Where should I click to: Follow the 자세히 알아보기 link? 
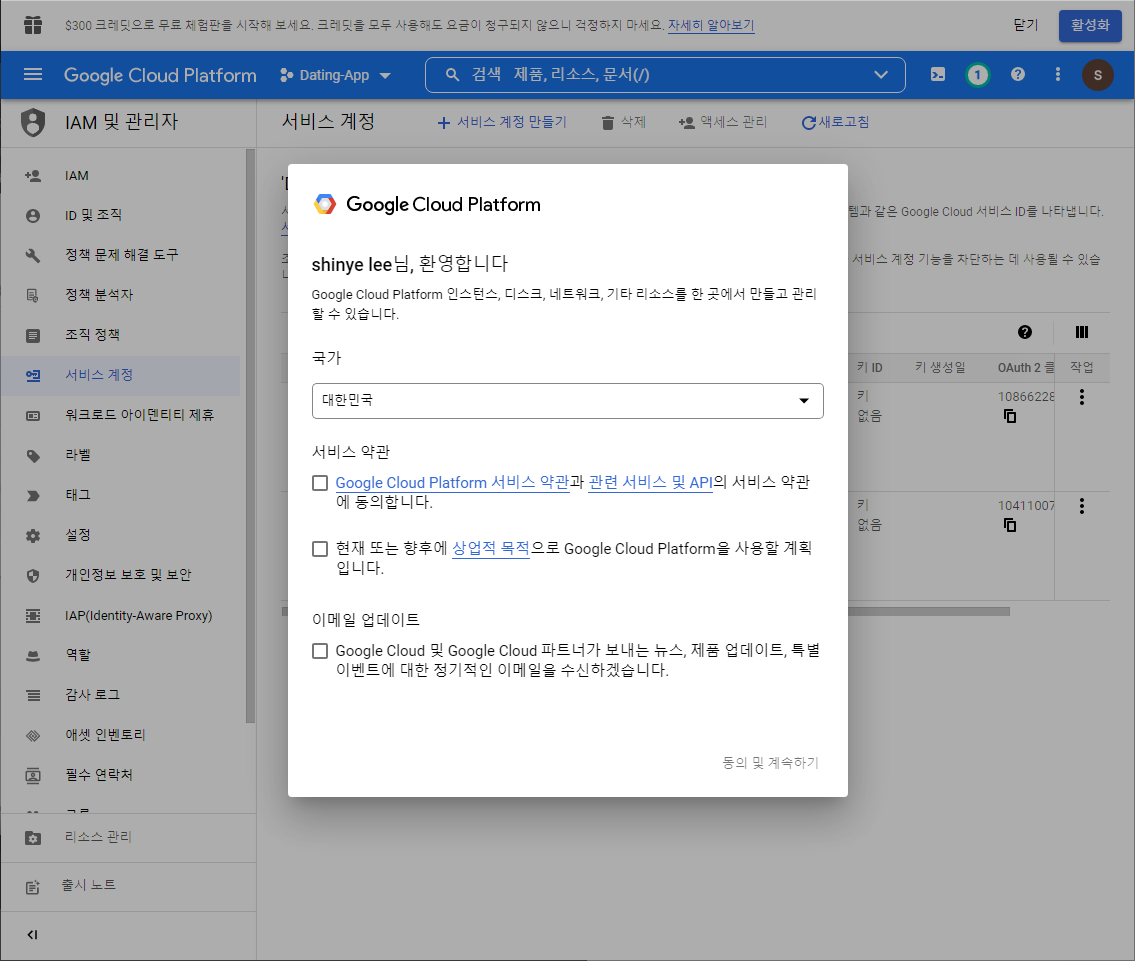pyautogui.click(x=711, y=25)
